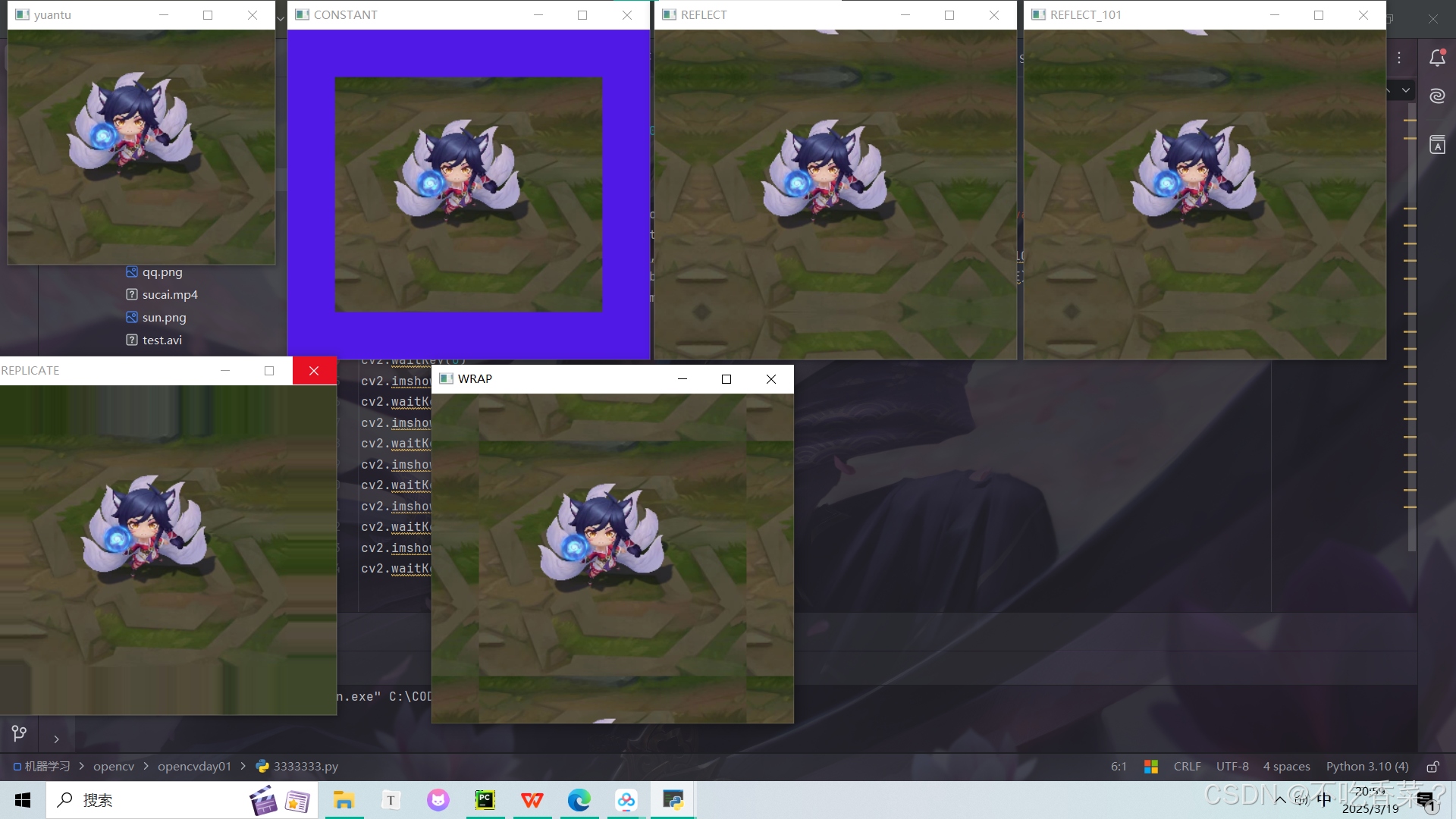The width and height of the screenshot is (1456, 819).
Task: Open Microsoft Edge from the taskbar
Action: click(x=579, y=800)
